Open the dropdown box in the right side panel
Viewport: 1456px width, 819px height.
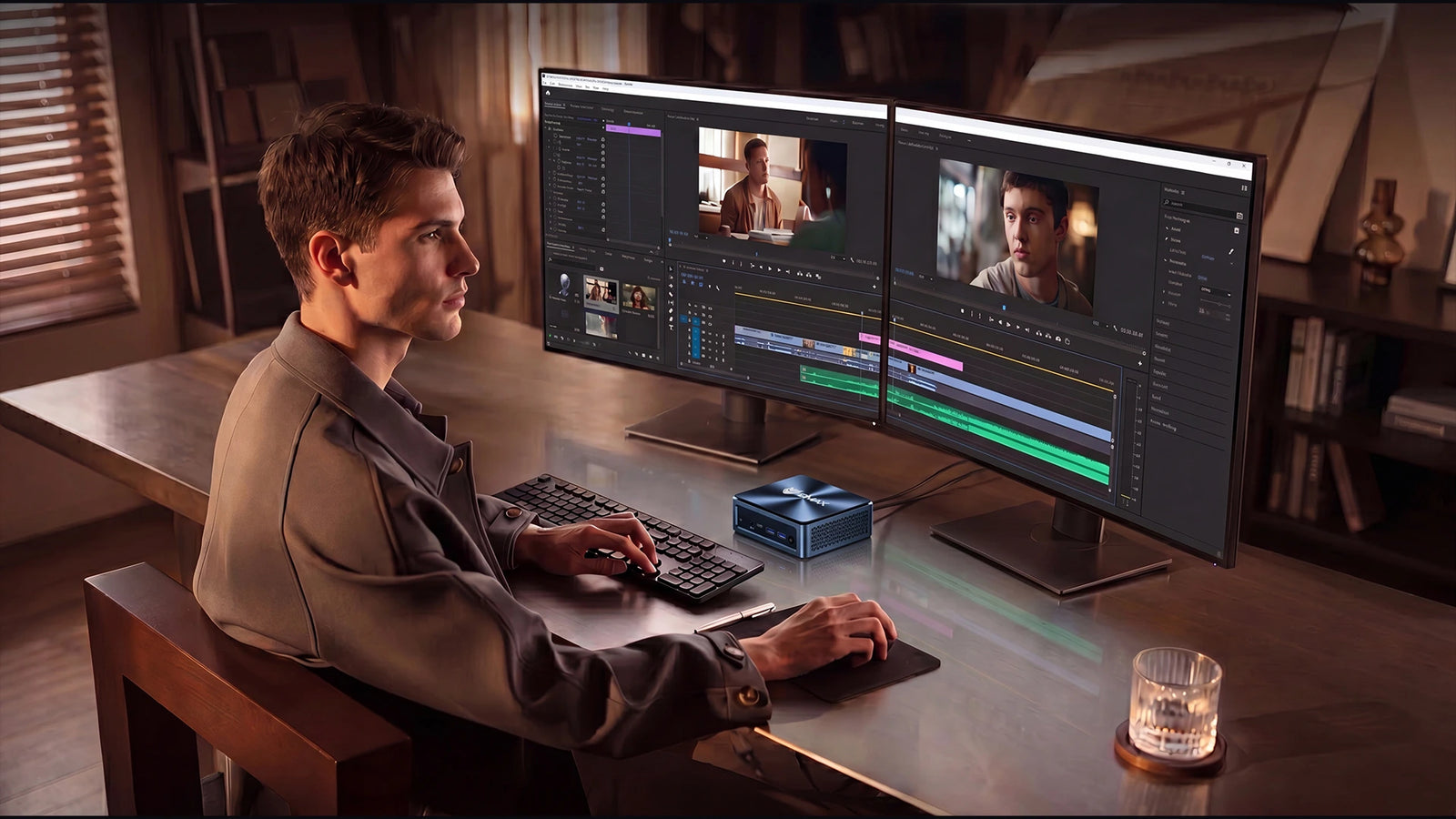(1216, 291)
